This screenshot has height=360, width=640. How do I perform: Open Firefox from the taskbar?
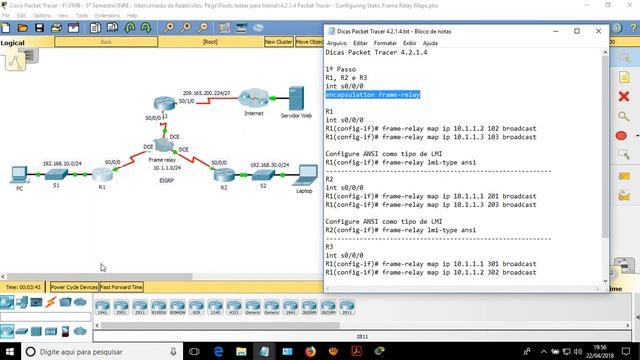click(x=311, y=351)
